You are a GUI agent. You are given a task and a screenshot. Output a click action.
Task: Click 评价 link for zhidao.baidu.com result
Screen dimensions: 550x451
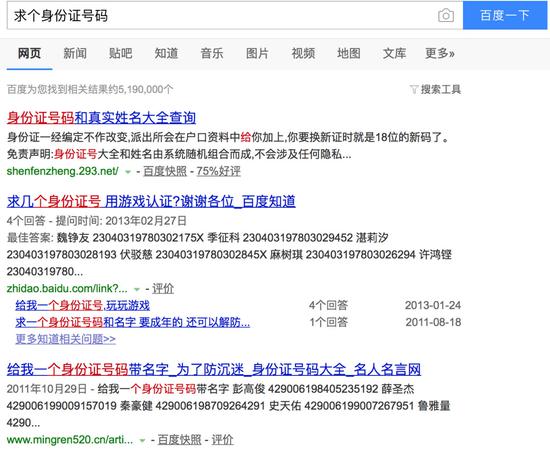163,289
